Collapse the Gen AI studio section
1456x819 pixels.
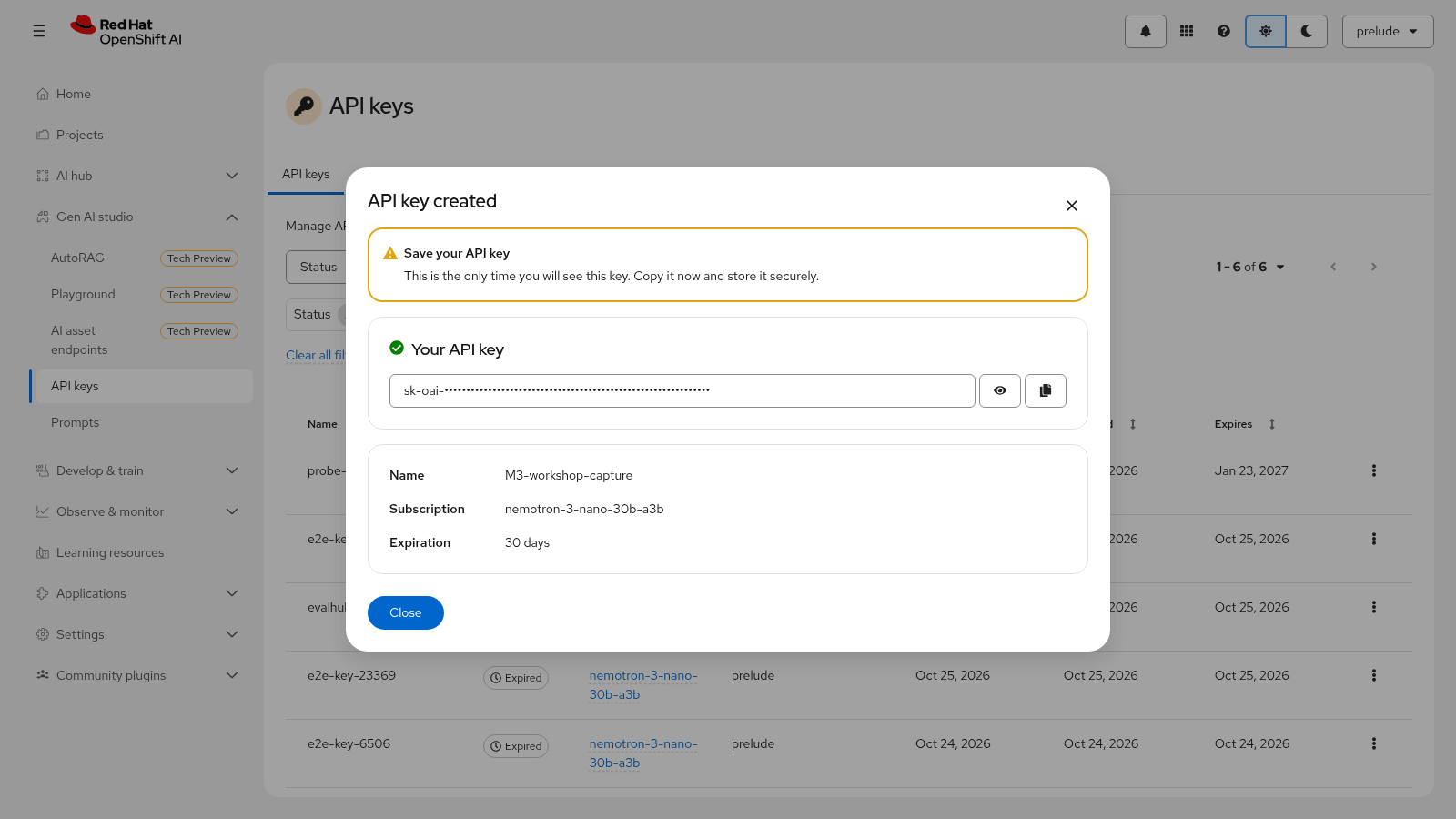pyautogui.click(x=141, y=217)
